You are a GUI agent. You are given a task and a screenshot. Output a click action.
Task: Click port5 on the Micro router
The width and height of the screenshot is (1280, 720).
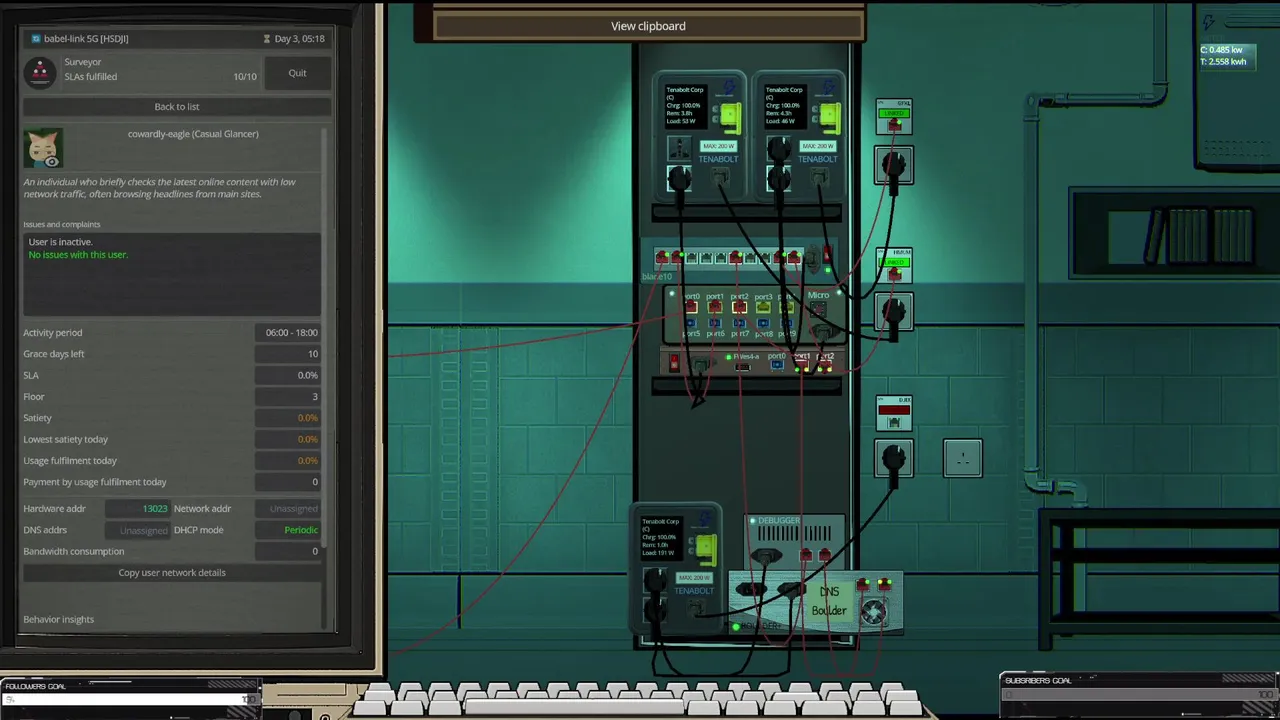tap(691, 323)
